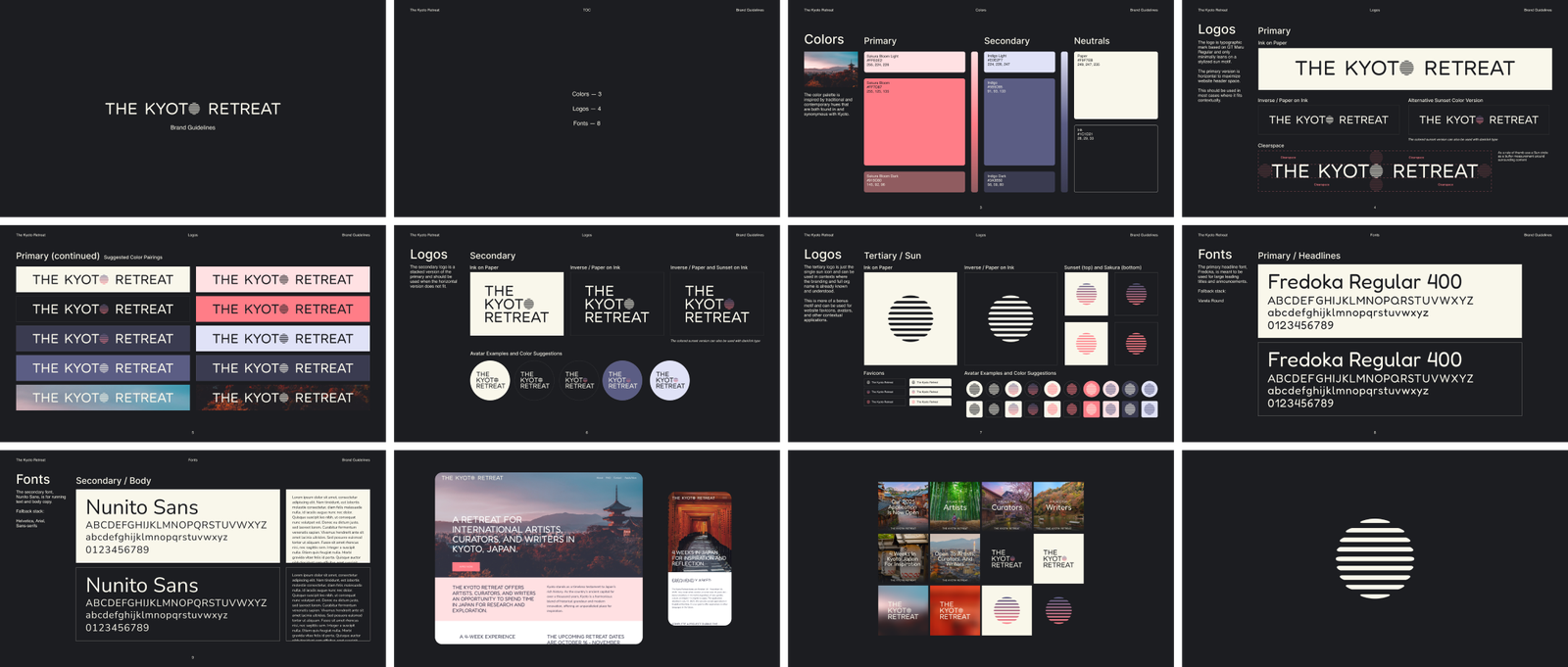Pick the Indigo secondary color swatch
Image resolution: width=1568 pixels, height=667 pixels.
pos(1019,122)
